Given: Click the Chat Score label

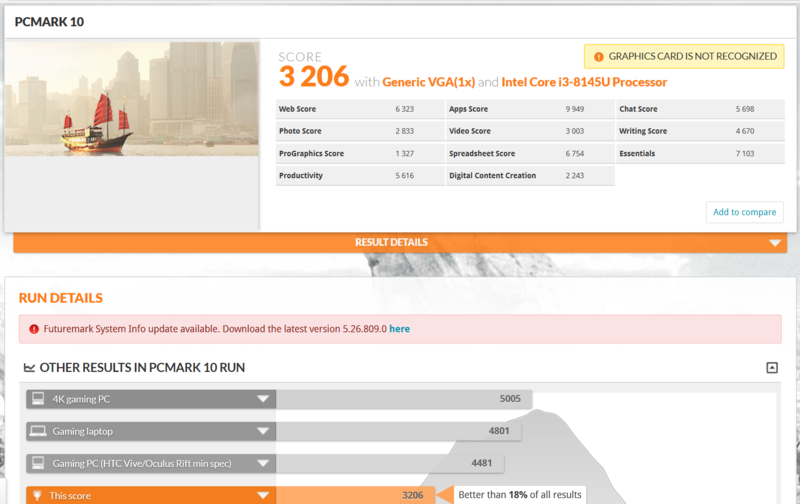Looking at the screenshot, I should click(638, 109).
